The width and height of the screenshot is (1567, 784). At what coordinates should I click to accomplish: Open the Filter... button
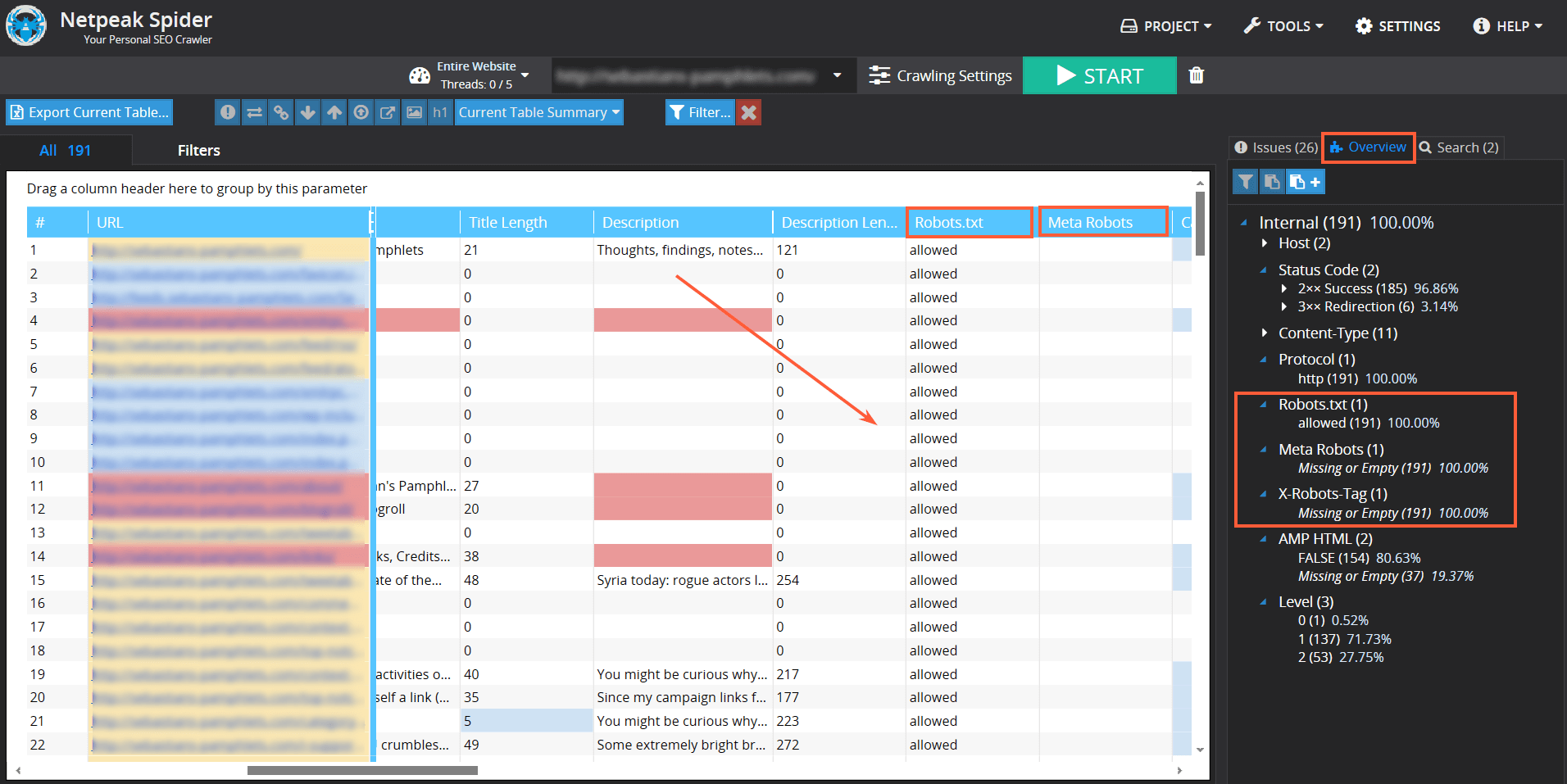pos(700,112)
